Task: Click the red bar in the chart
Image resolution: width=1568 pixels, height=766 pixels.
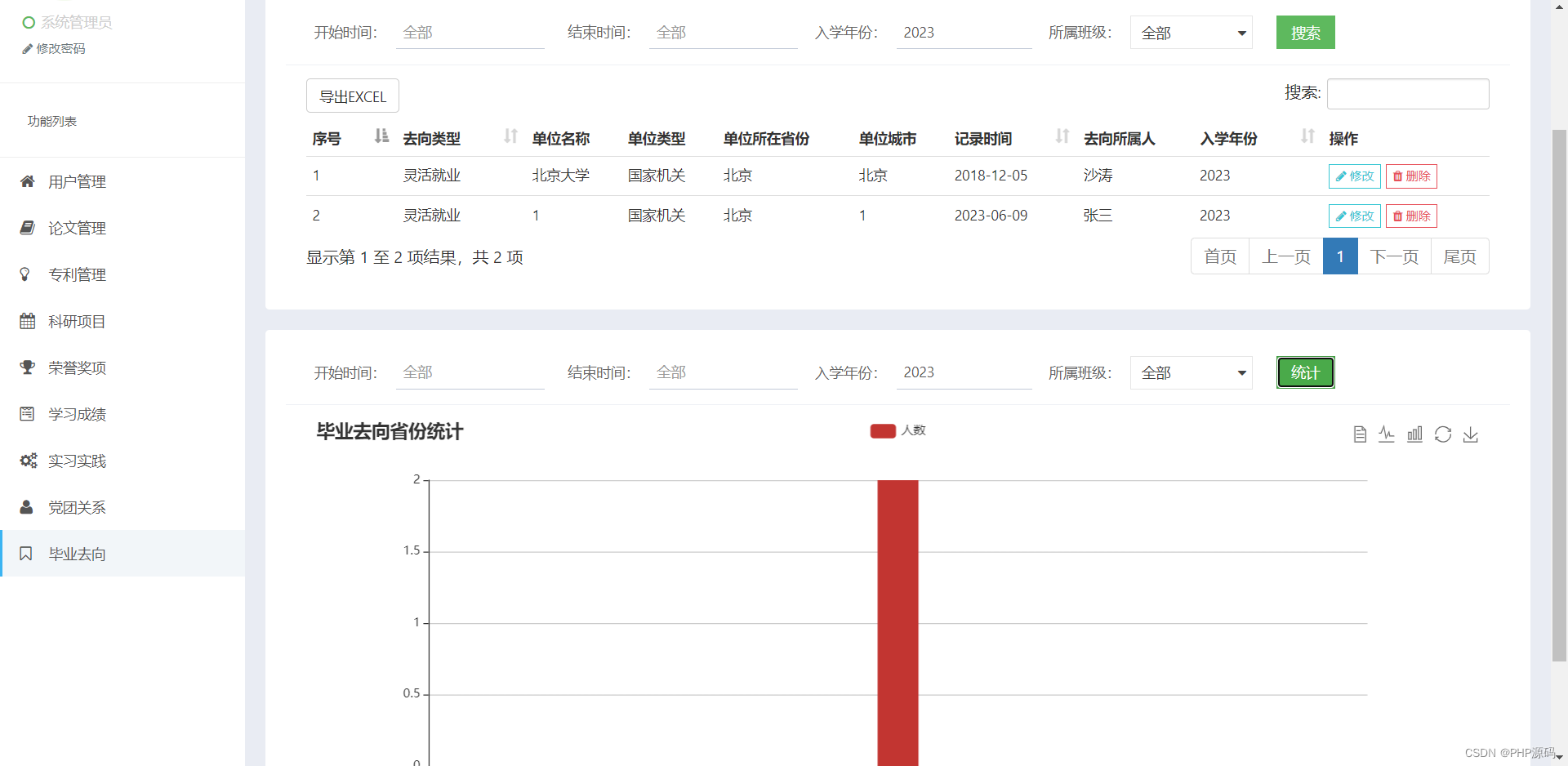Action: click(x=898, y=622)
